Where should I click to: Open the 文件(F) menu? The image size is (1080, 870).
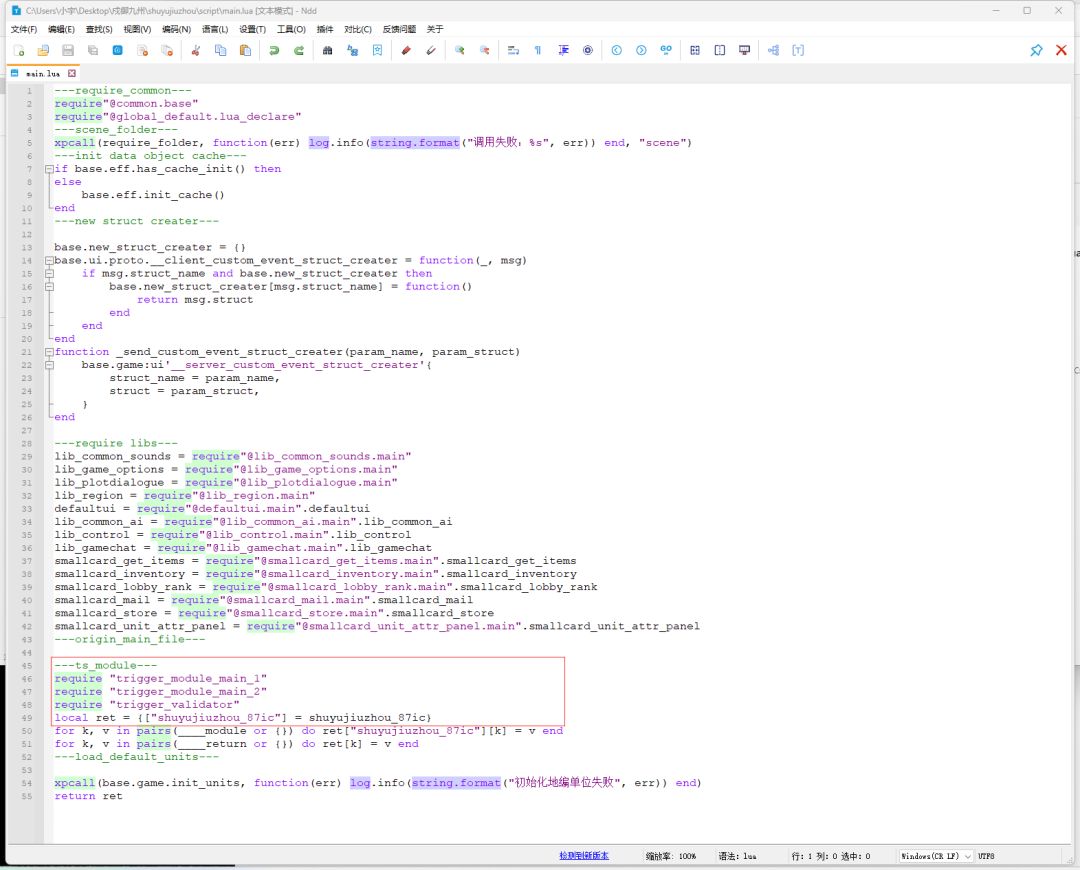[24, 30]
